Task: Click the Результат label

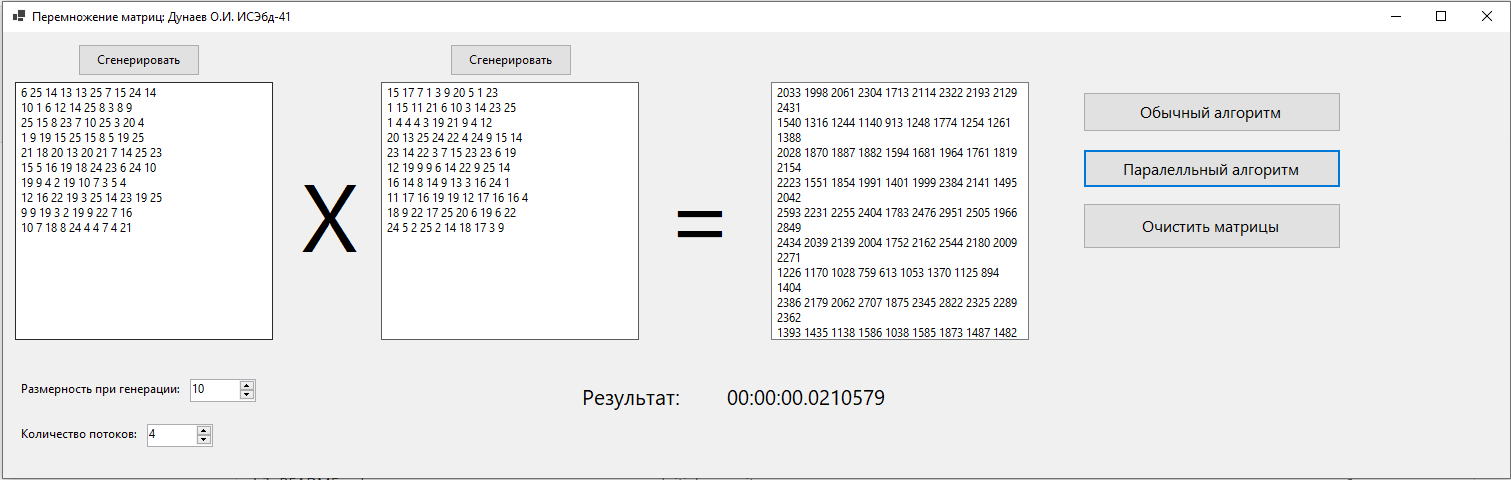Action: coord(631,399)
